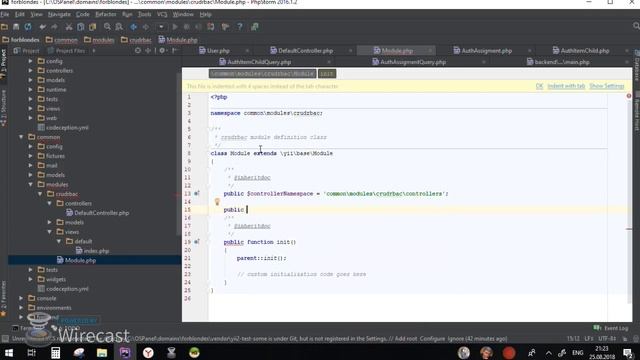
Task: Select the Project Files view tab
Action: (x=66, y=51)
